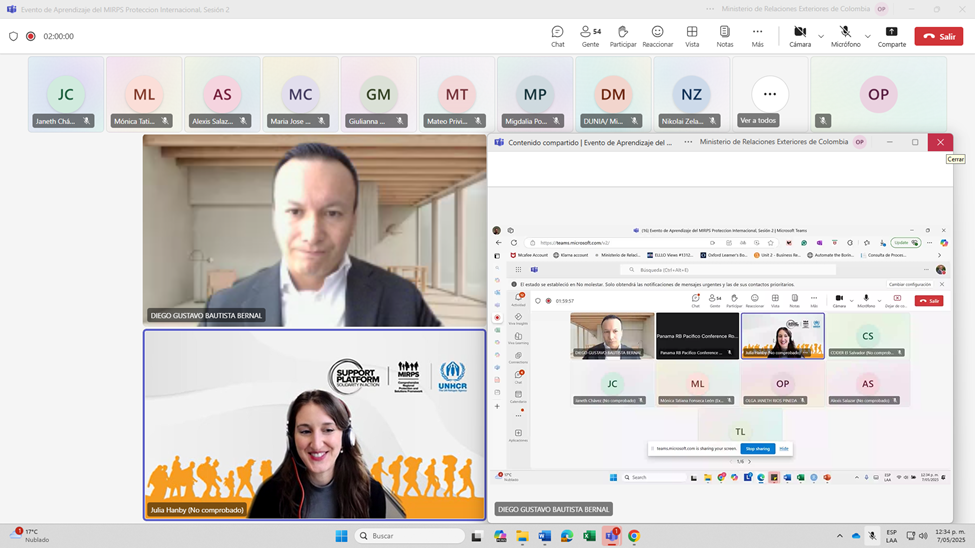Image resolution: width=975 pixels, height=548 pixels.
Task: Click the muted mic icon on Janeth Chá... tile
Action: click(x=86, y=121)
